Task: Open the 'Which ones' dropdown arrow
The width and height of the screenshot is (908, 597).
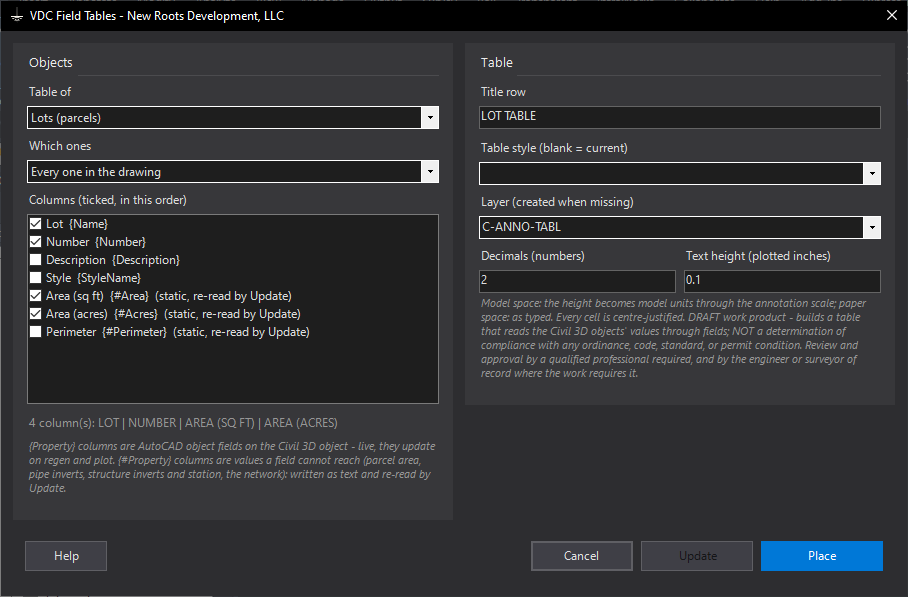Action: [430, 171]
